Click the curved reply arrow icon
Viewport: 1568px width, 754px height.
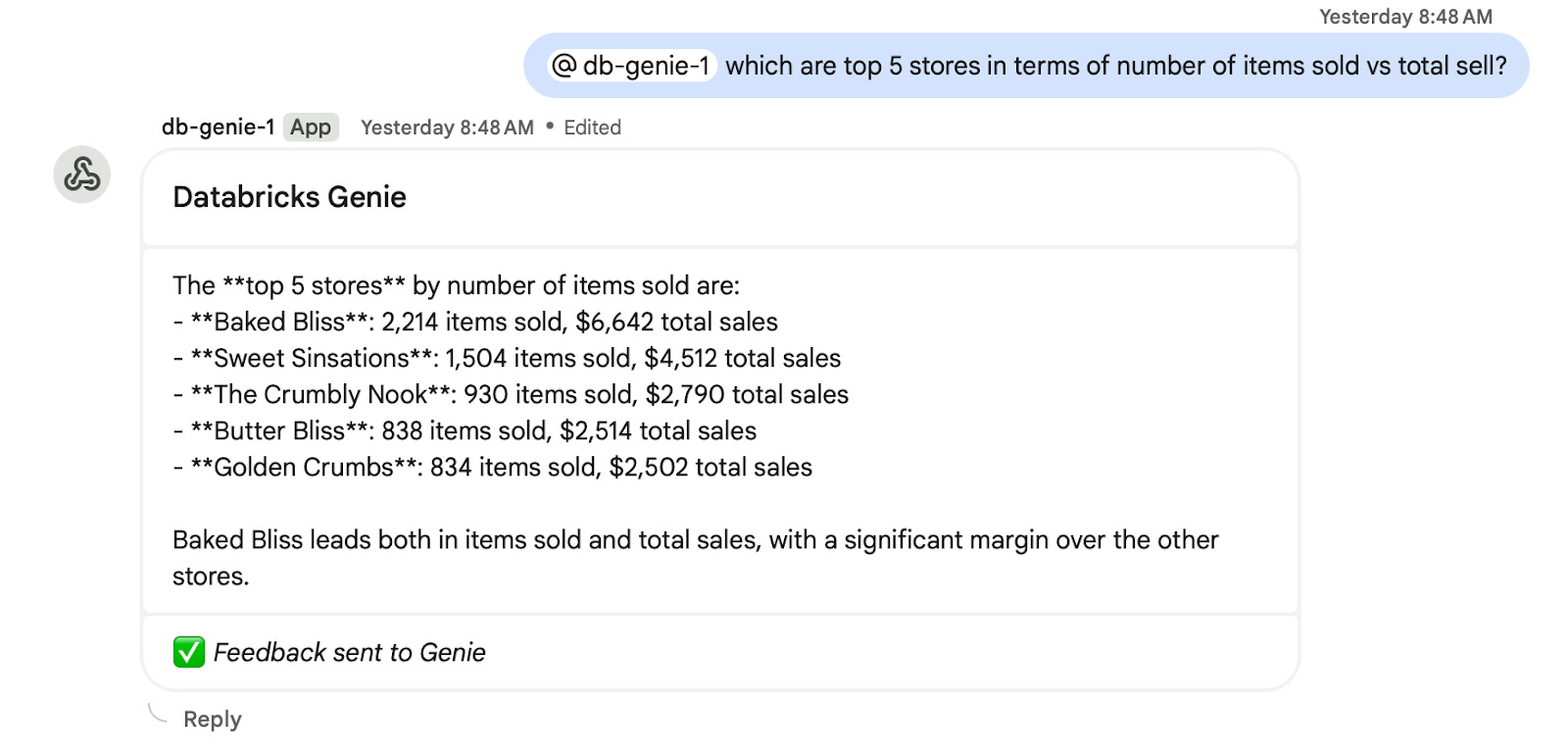tap(157, 713)
